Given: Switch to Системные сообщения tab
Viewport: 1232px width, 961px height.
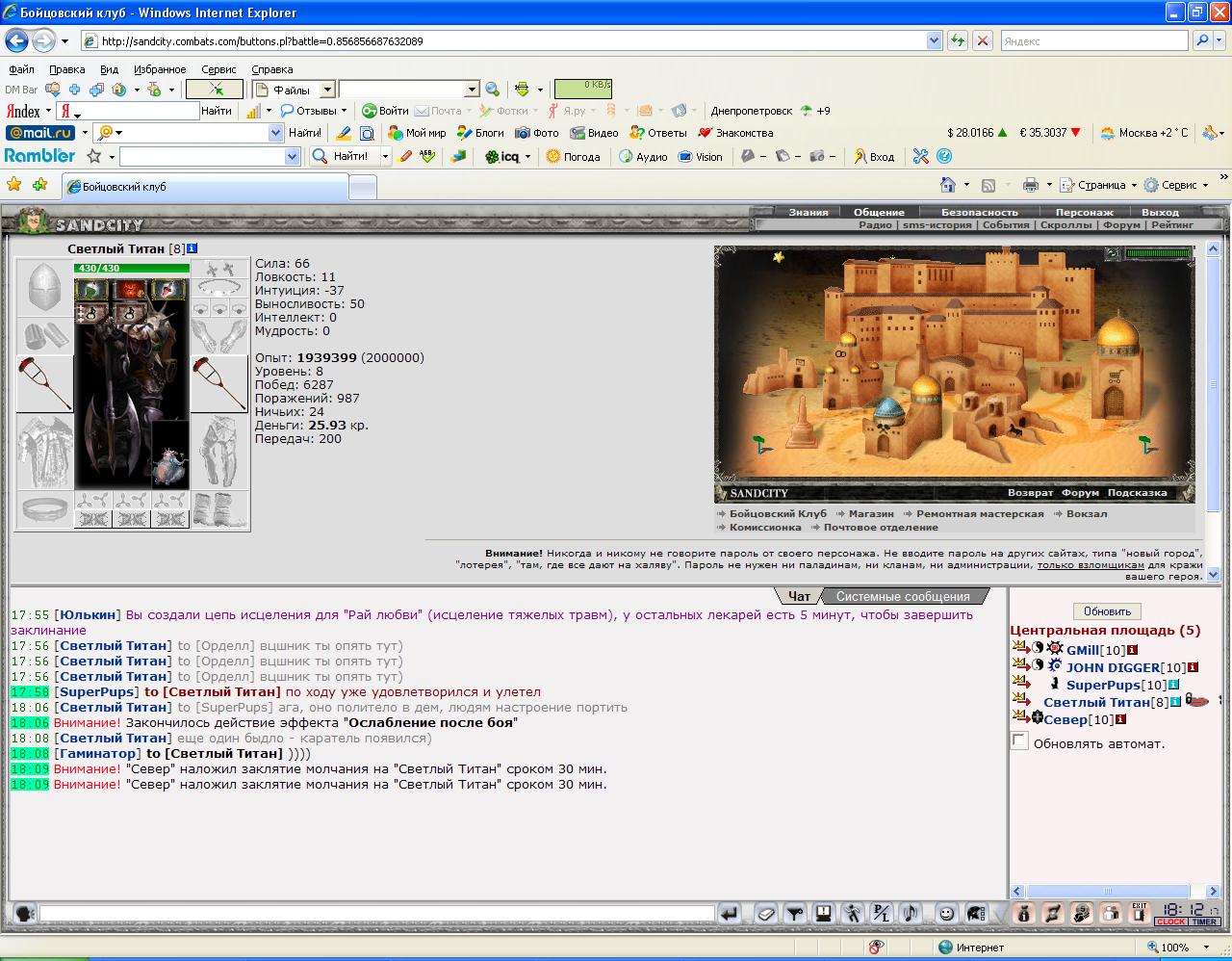Looking at the screenshot, I should (903, 596).
